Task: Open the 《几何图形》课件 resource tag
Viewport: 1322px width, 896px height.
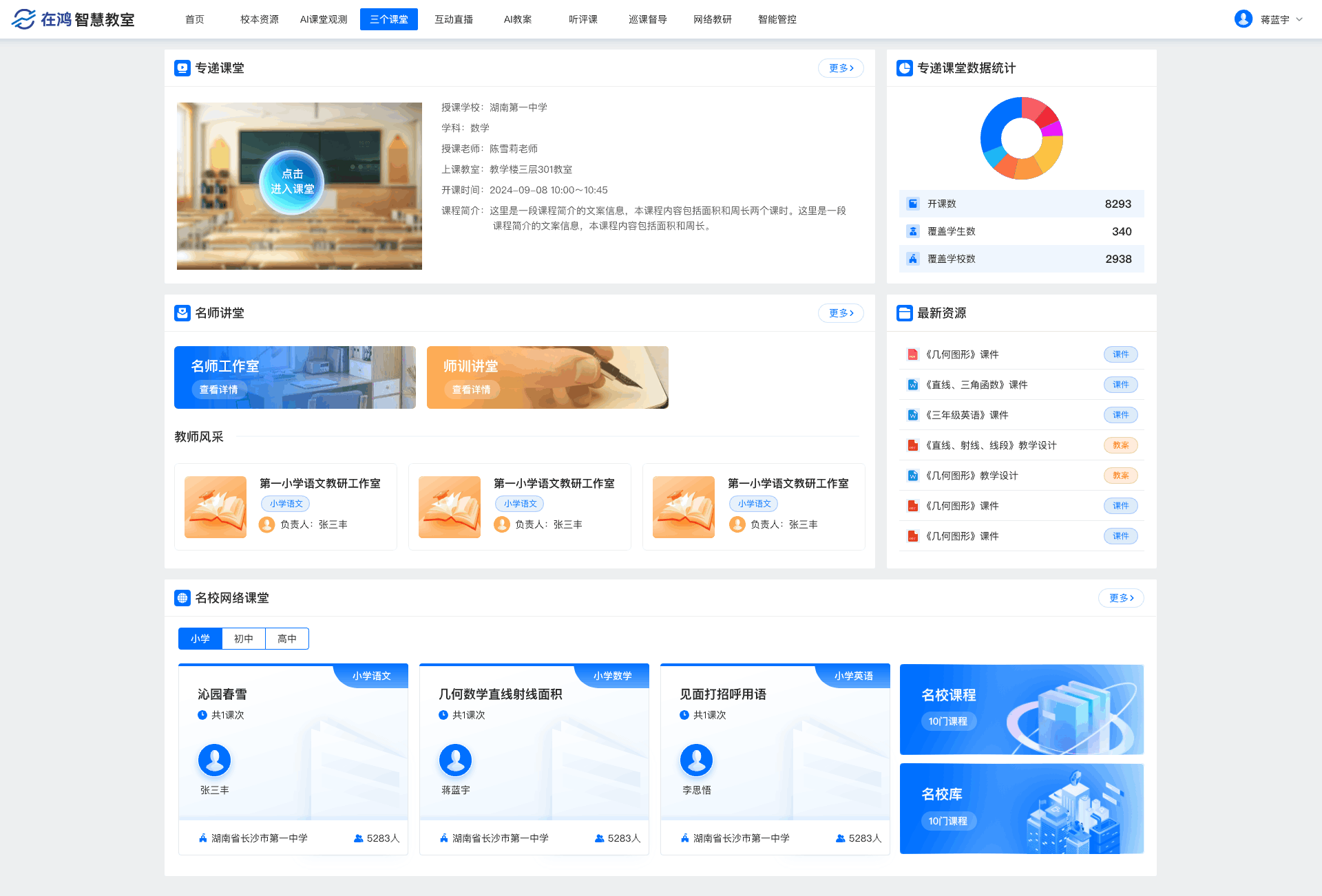Action: click(x=1121, y=354)
